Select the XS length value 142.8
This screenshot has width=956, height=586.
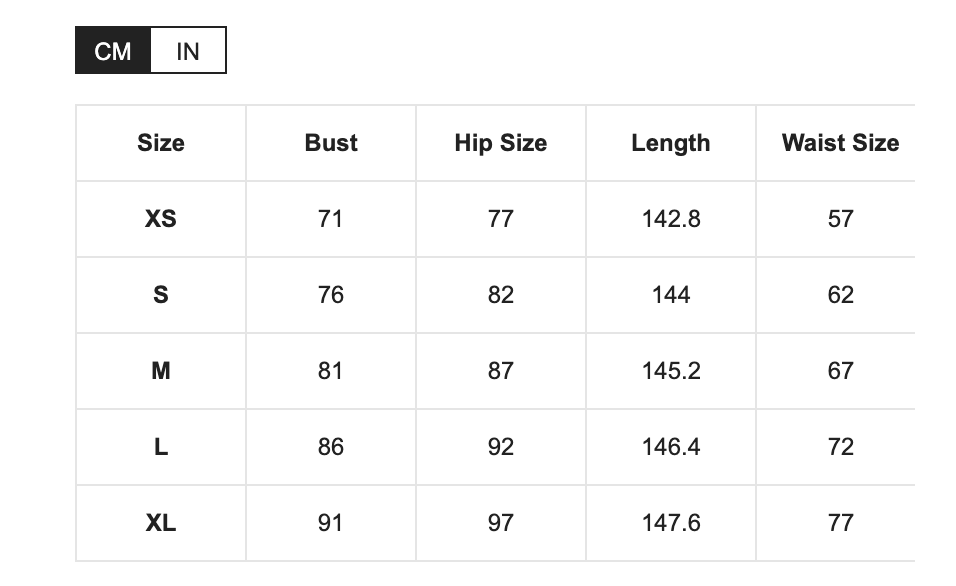(670, 219)
